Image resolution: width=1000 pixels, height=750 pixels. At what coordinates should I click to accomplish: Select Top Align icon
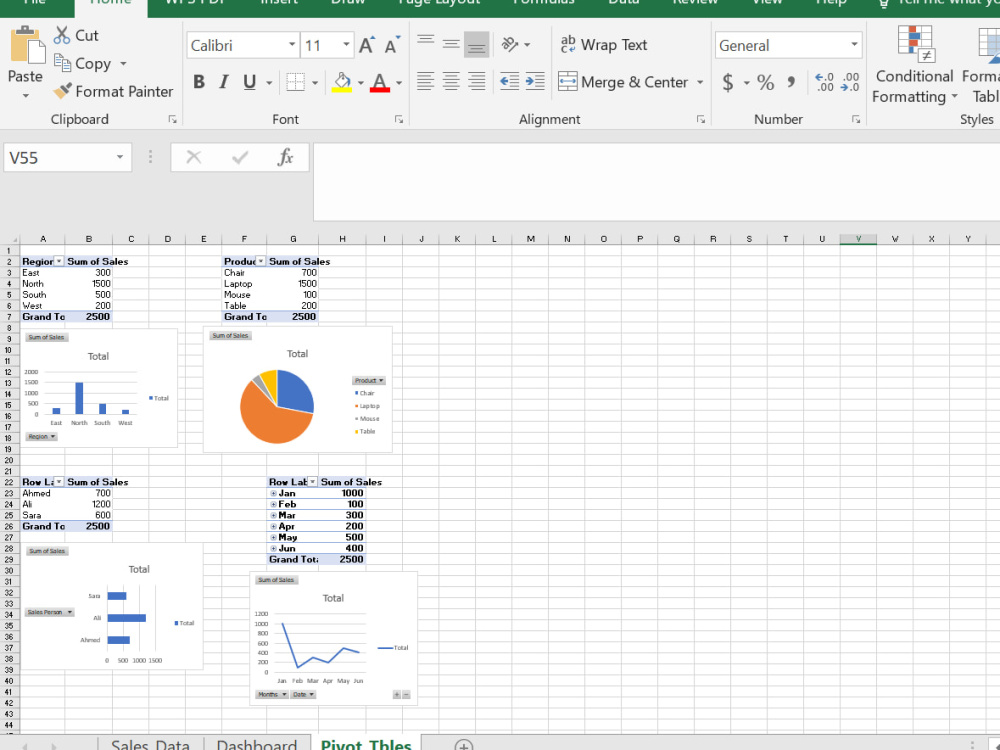(425, 43)
